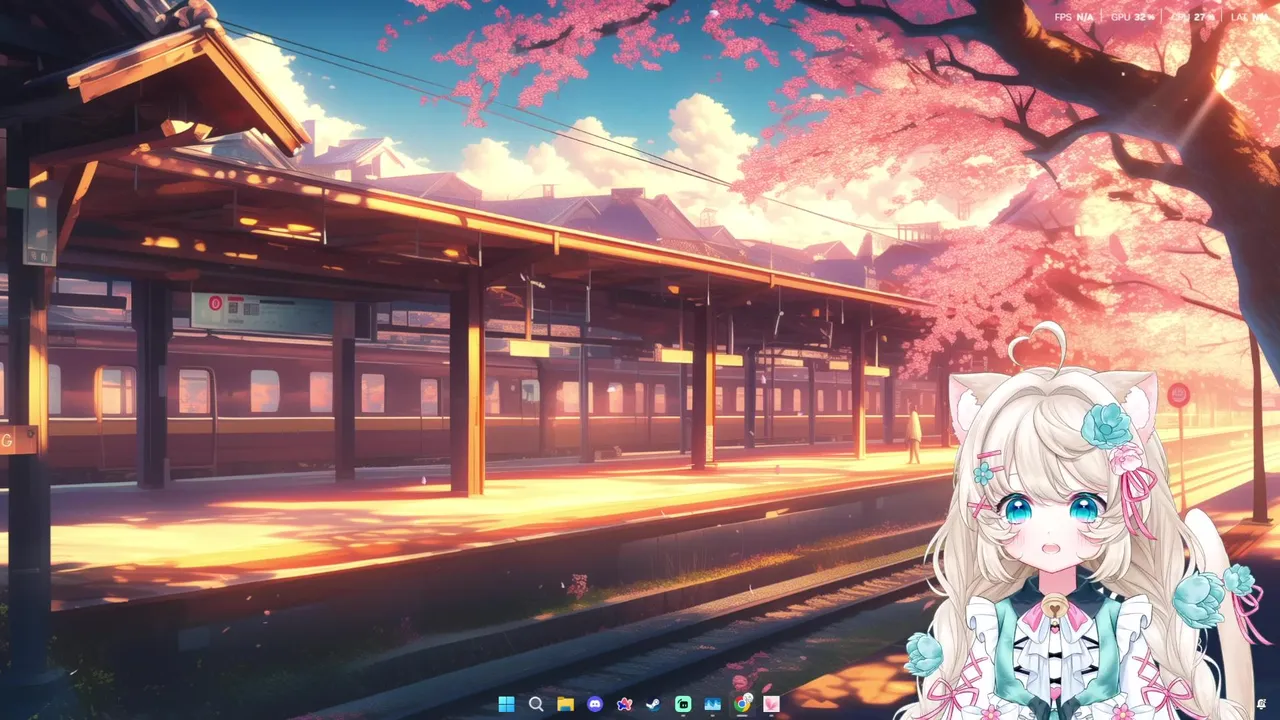Click the notification bell in the tray corner

1263,705
